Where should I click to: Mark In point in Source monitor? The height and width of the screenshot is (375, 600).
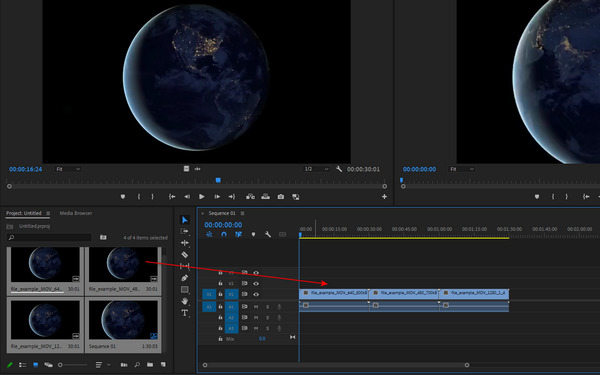pos(139,197)
